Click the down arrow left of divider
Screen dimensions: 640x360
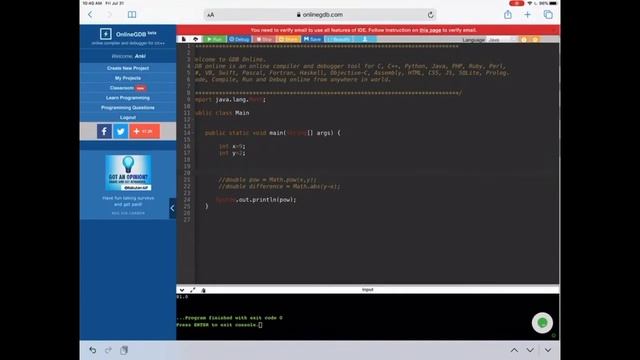(530, 350)
